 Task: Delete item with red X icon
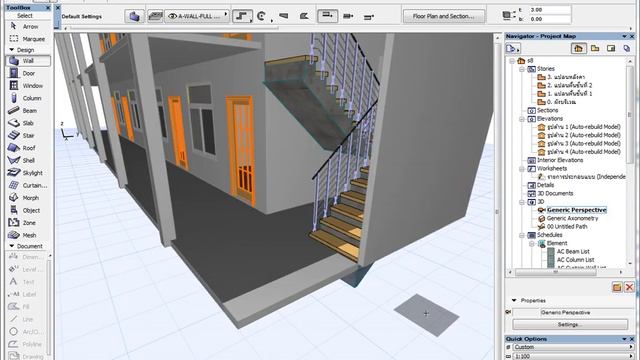(629, 287)
